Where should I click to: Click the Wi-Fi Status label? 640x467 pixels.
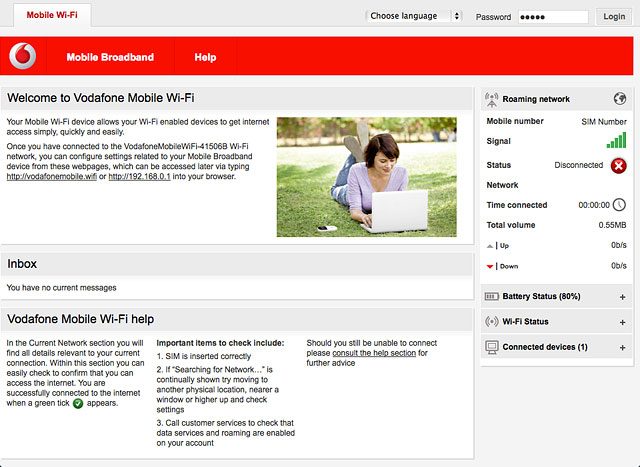(x=525, y=322)
